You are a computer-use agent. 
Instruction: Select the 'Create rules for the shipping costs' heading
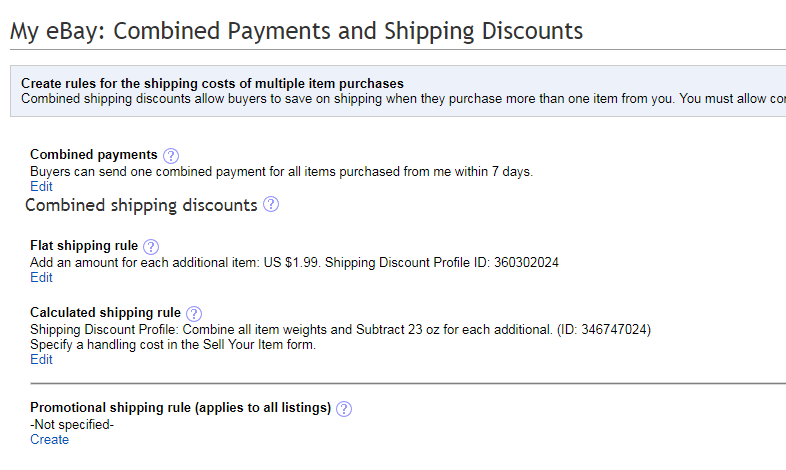click(x=212, y=83)
